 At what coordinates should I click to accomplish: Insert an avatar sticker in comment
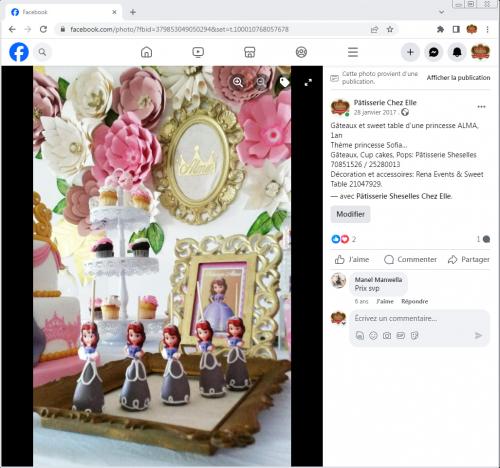coord(360,335)
